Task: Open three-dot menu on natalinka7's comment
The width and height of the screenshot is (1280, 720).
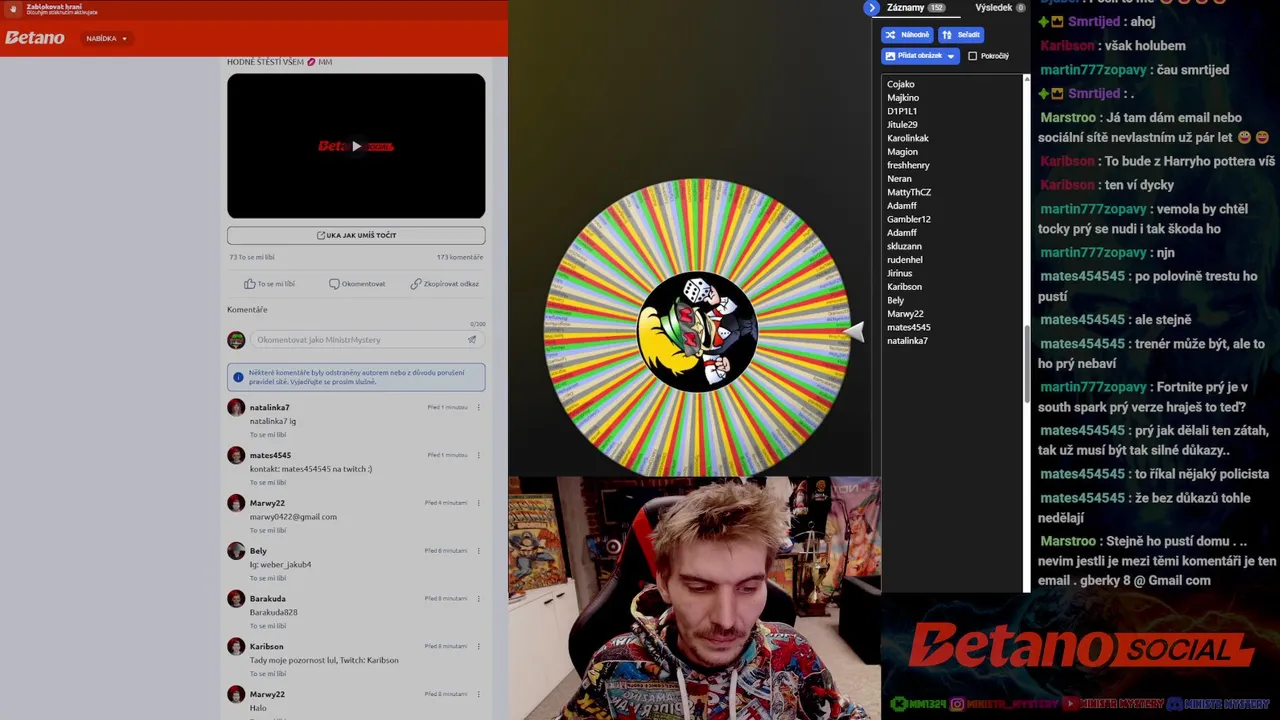Action: (x=479, y=407)
